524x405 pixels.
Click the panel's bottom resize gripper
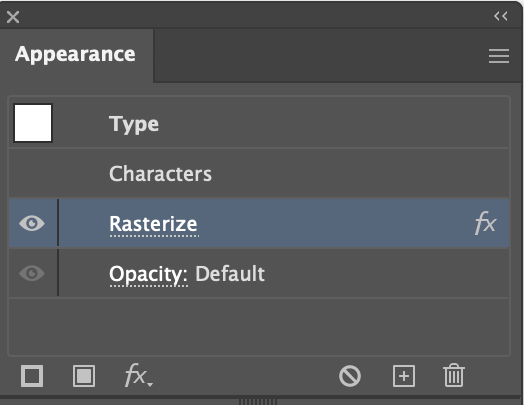(x=258, y=401)
